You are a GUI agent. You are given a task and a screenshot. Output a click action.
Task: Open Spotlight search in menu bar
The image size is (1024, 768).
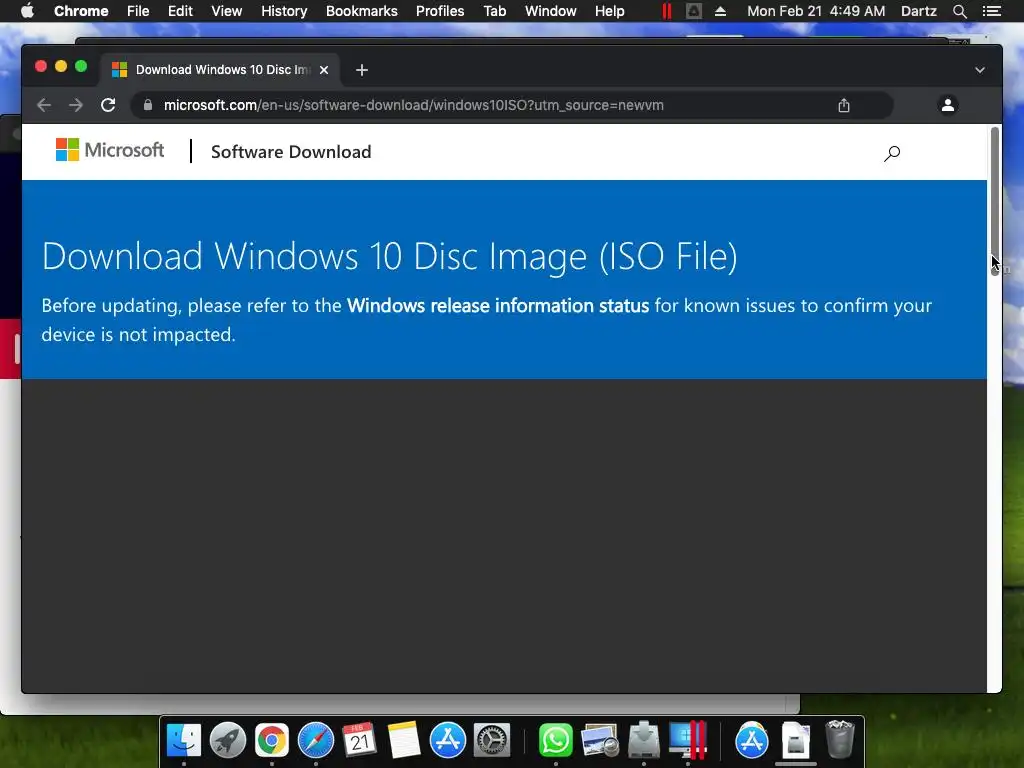tap(959, 11)
